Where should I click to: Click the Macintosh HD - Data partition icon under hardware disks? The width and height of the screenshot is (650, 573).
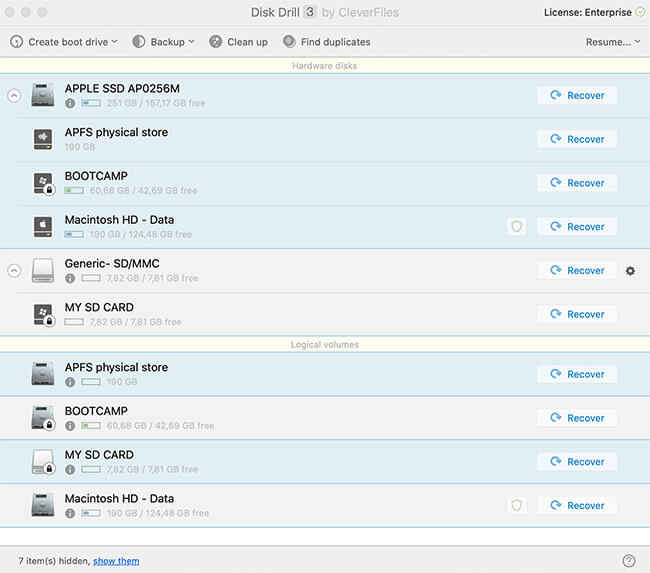point(43,227)
